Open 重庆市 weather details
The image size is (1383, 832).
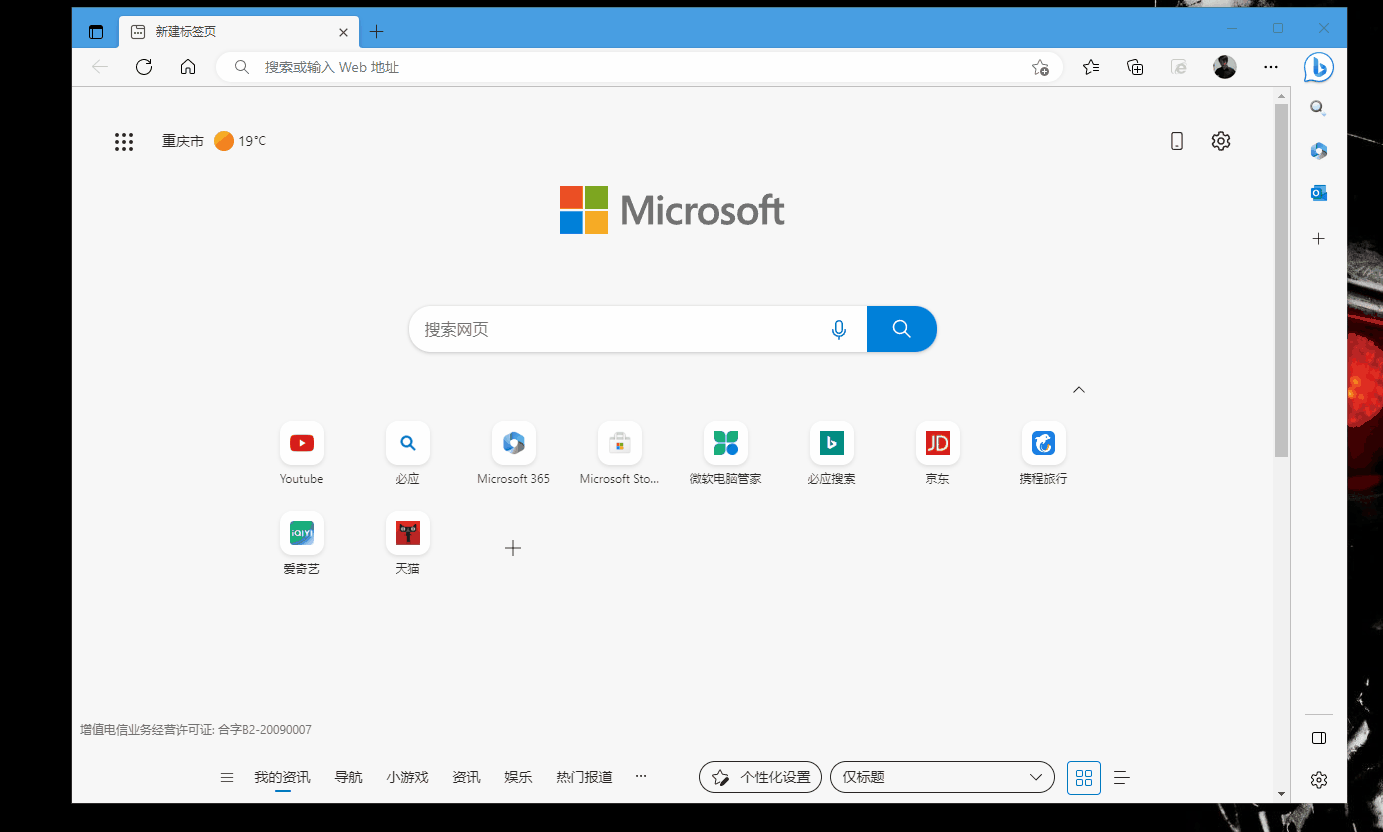click(x=183, y=141)
